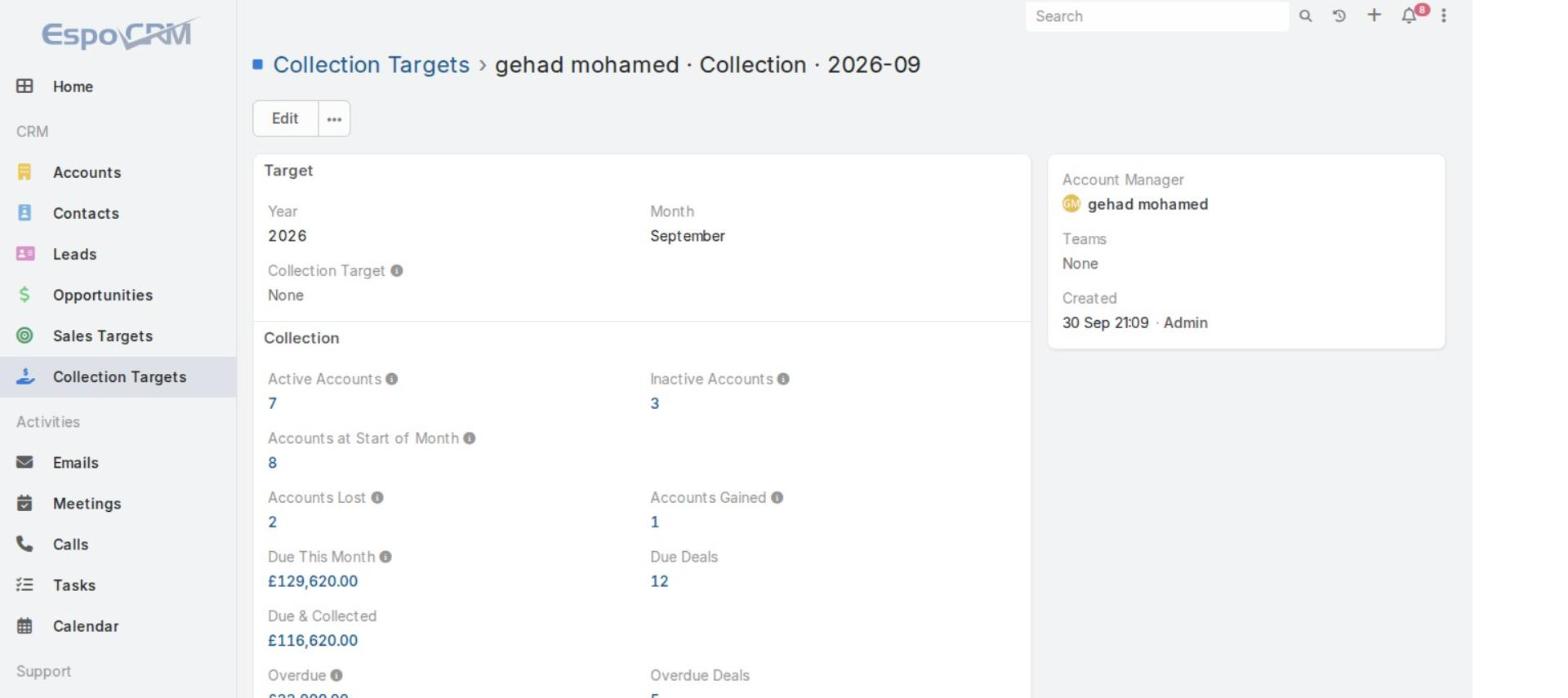
Task: Click the Teams value None
Action: tap(1080, 264)
